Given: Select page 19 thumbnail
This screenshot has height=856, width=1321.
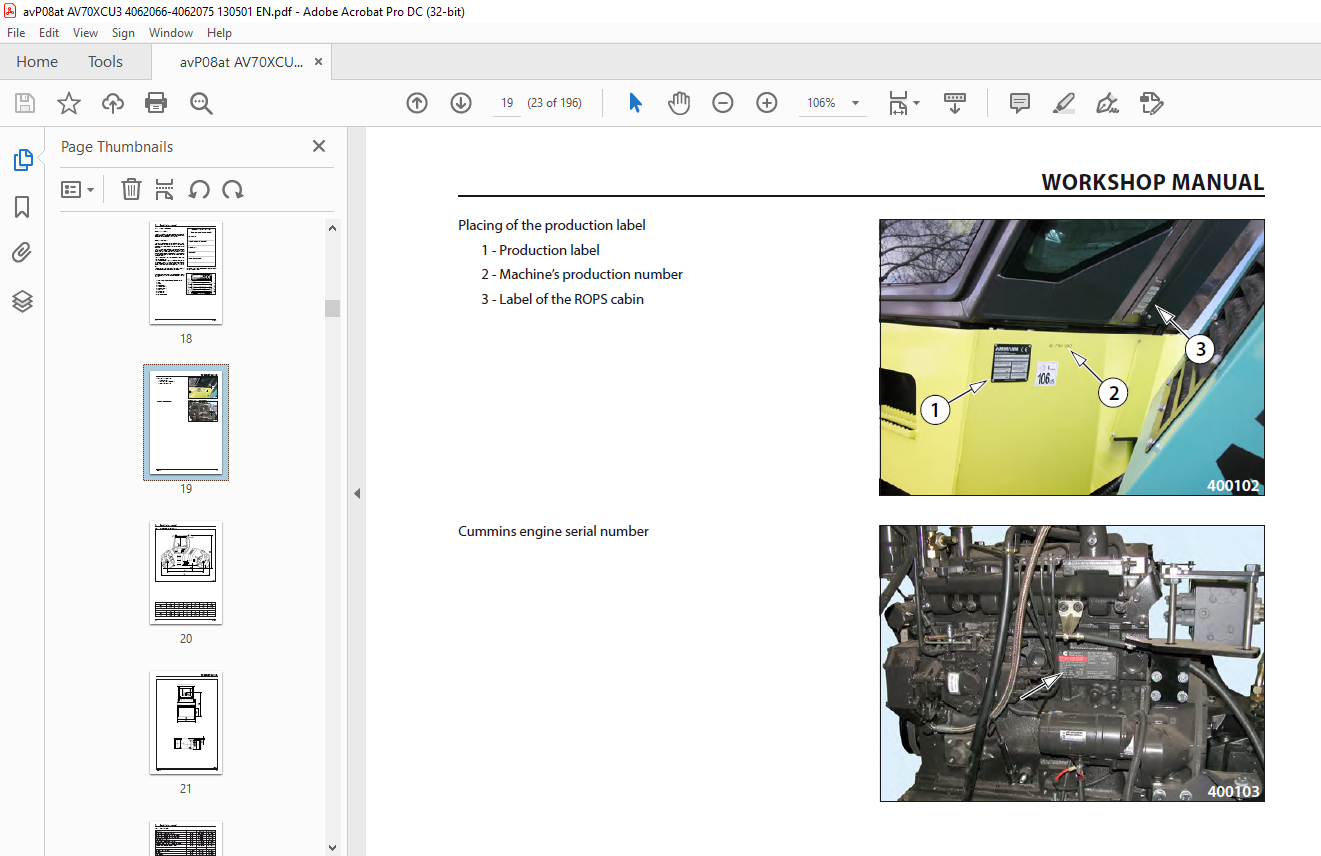Looking at the screenshot, I should pos(186,422).
